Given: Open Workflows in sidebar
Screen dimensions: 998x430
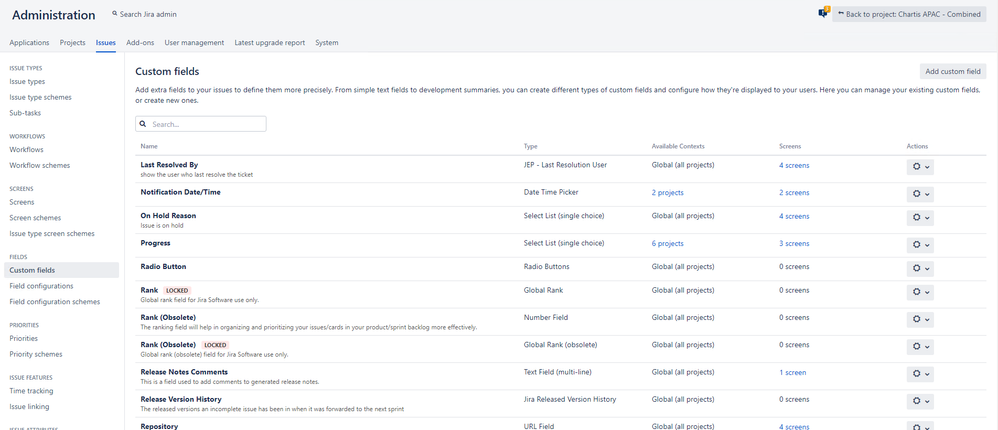Looking at the screenshot, I should [27, 149].
